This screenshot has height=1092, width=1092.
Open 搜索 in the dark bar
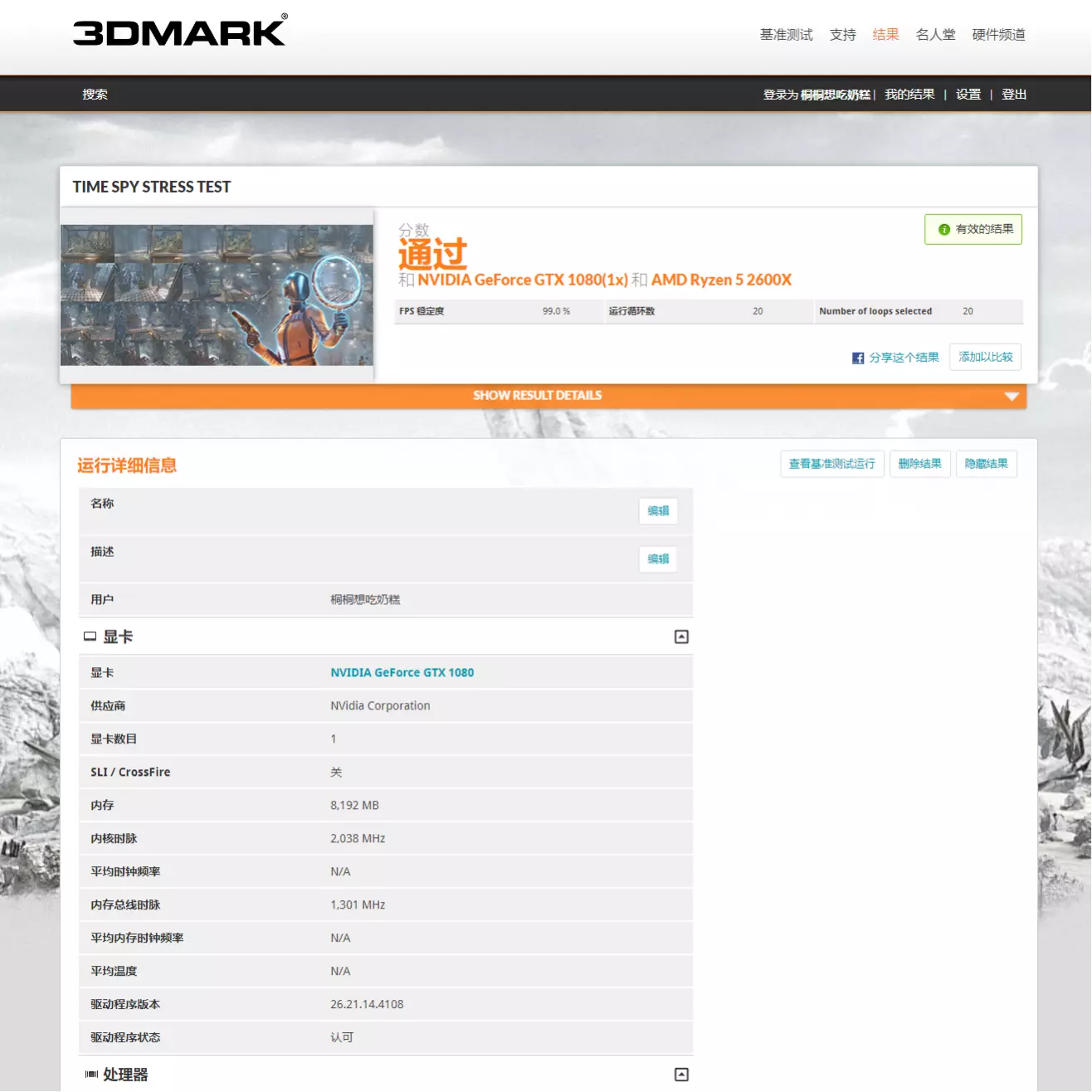point(95,95)
